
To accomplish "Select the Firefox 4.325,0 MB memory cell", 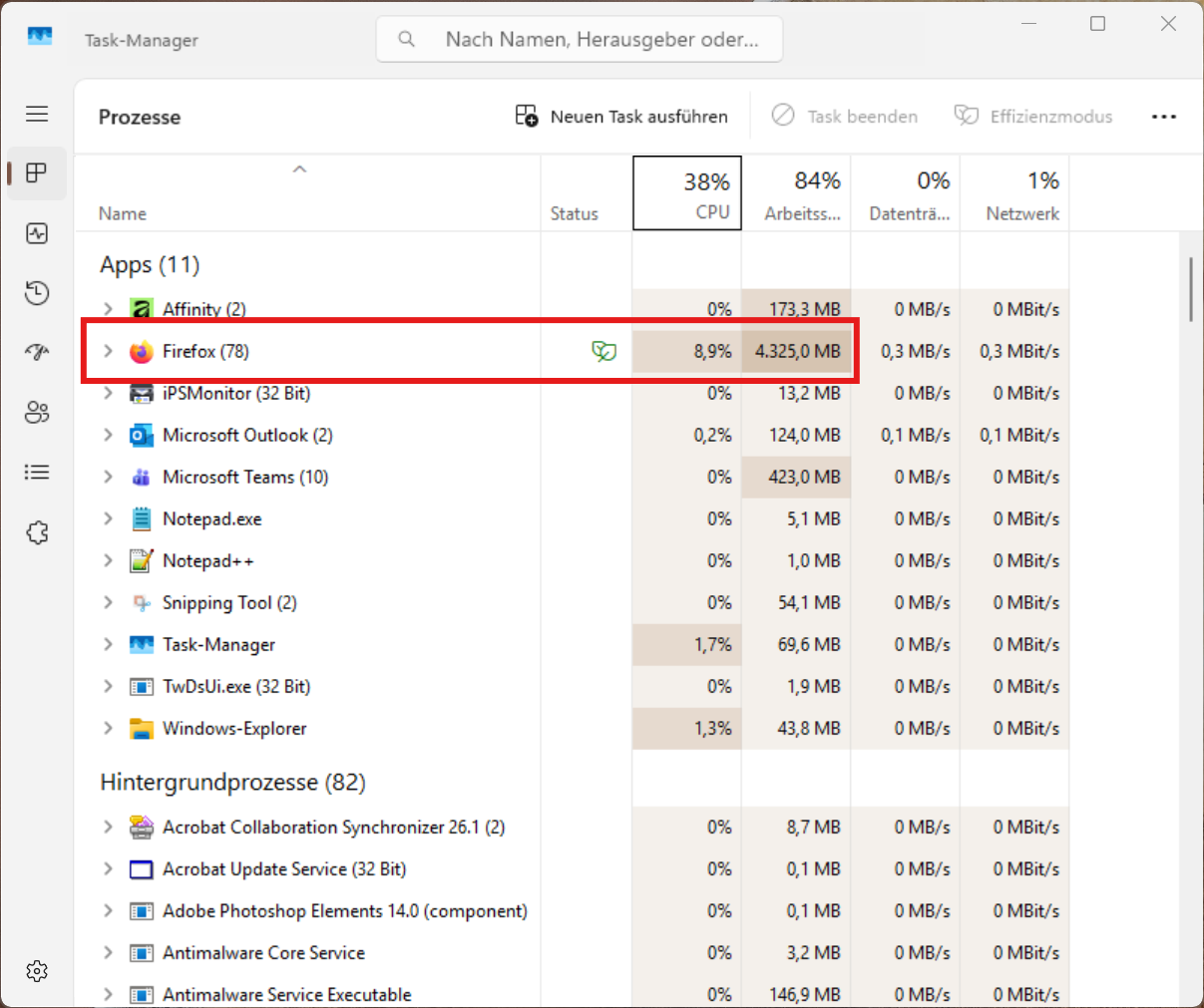I will pyautogui.click(x=797, y=351).
